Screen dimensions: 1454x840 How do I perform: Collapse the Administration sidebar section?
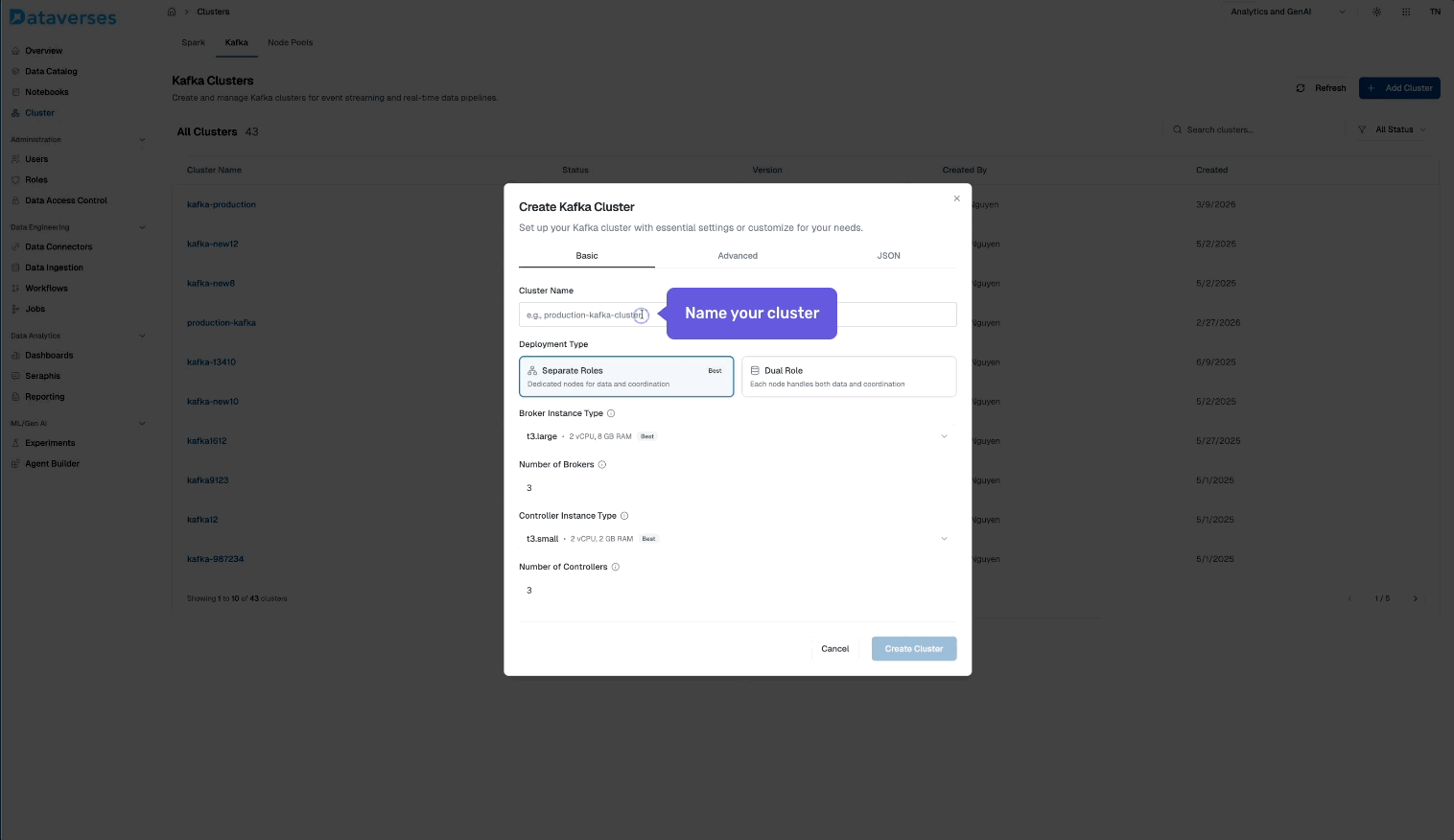[x=142, y=140]
